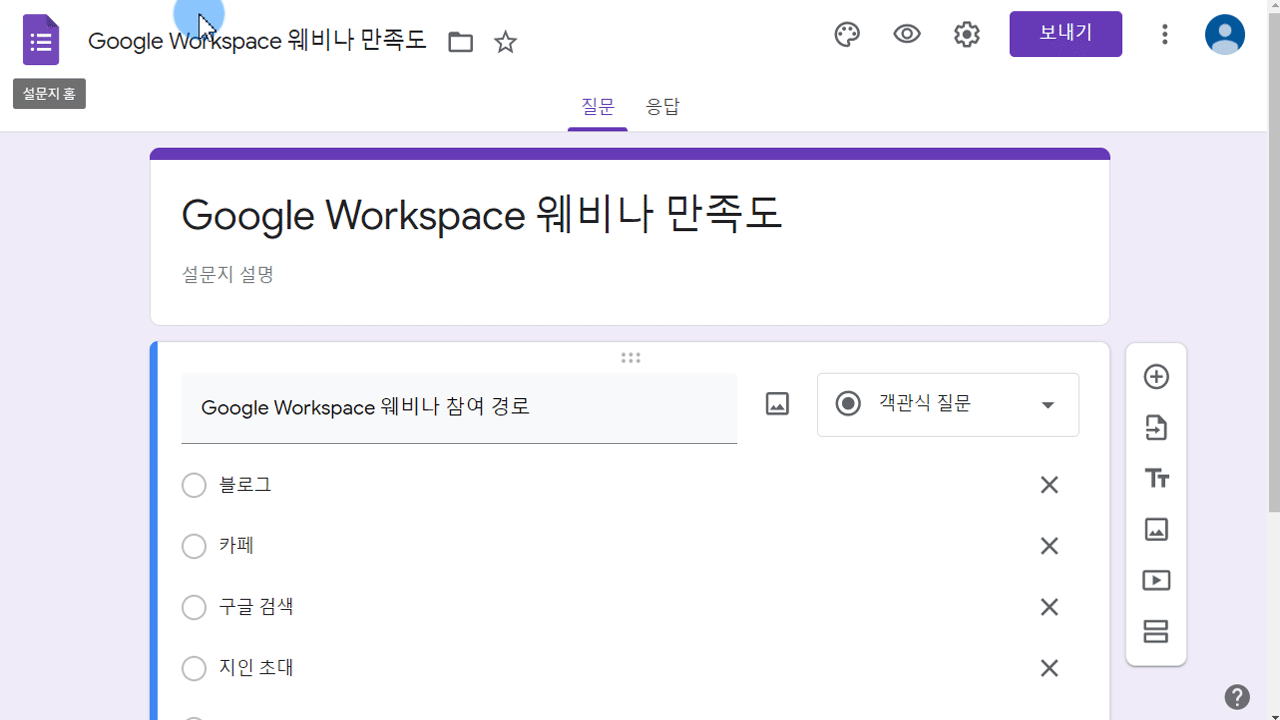Grab the question card drag handle

(x=630, y=358)
